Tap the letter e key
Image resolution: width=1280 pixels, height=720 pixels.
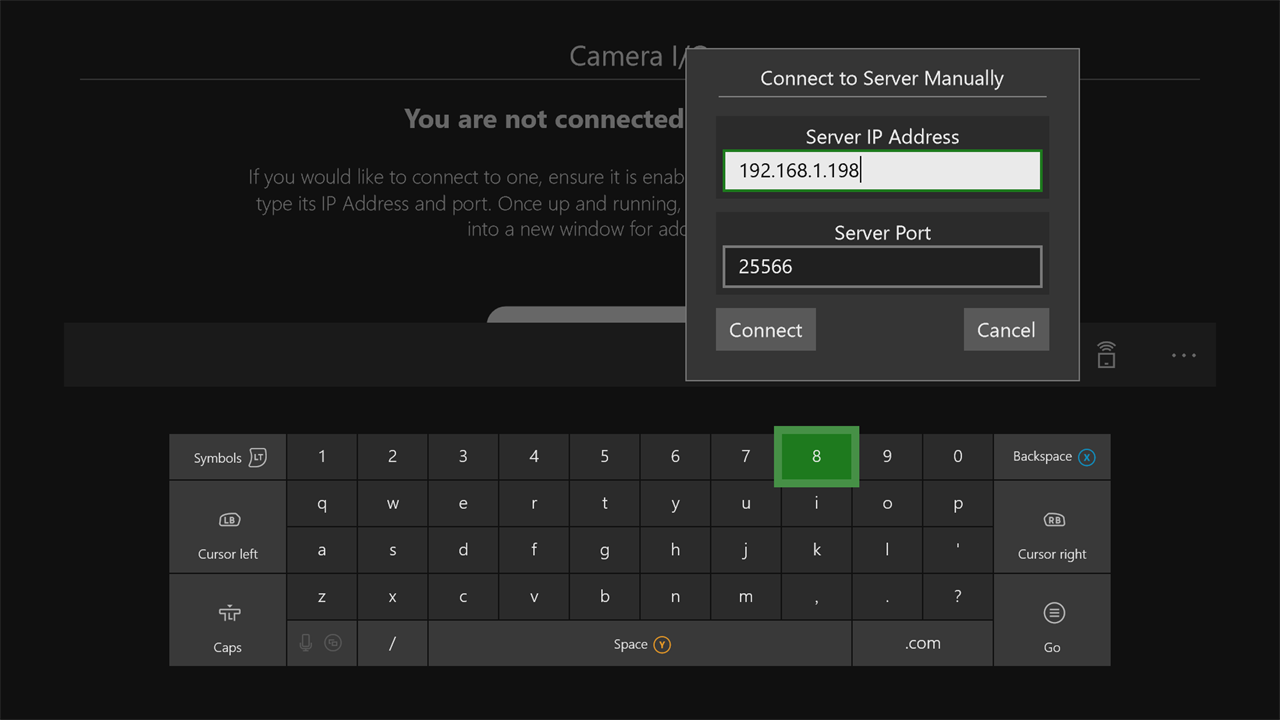click(x=463, y=504)
